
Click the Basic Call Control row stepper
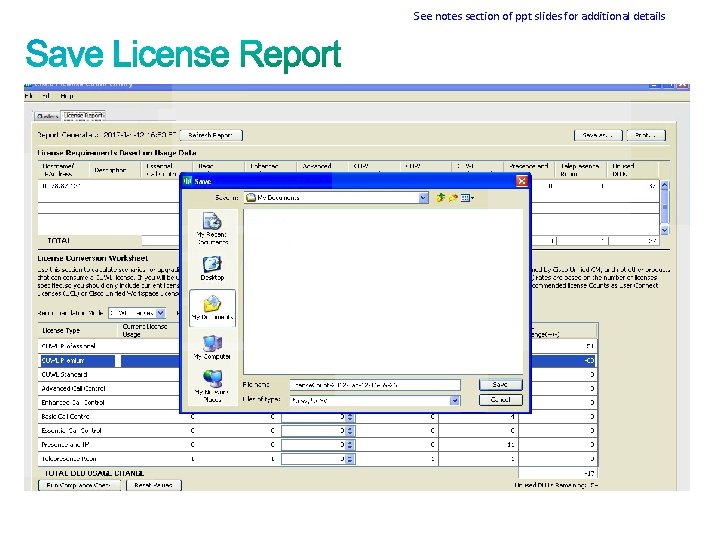pos(350,417)
